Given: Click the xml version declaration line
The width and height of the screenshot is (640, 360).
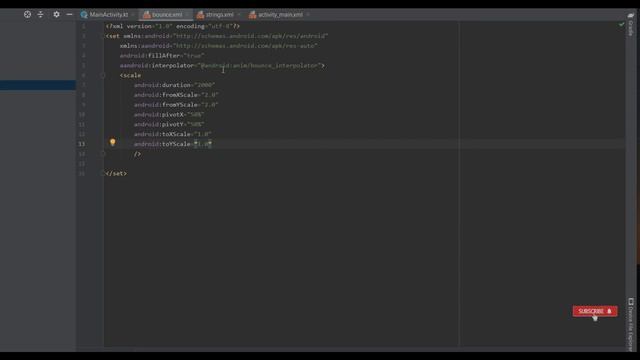Looking at the screenshot, I should (x=173, y=26).
